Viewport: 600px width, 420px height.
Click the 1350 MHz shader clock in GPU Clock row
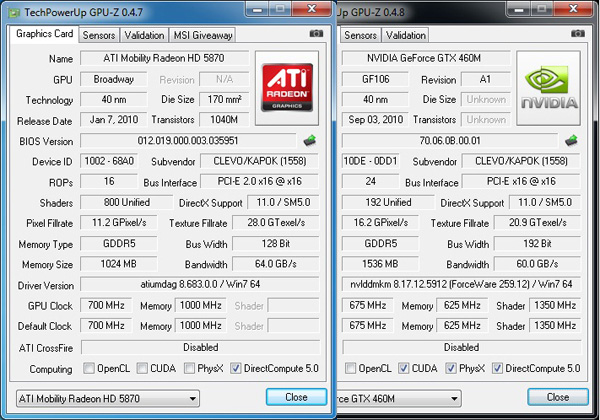[555, 305]
